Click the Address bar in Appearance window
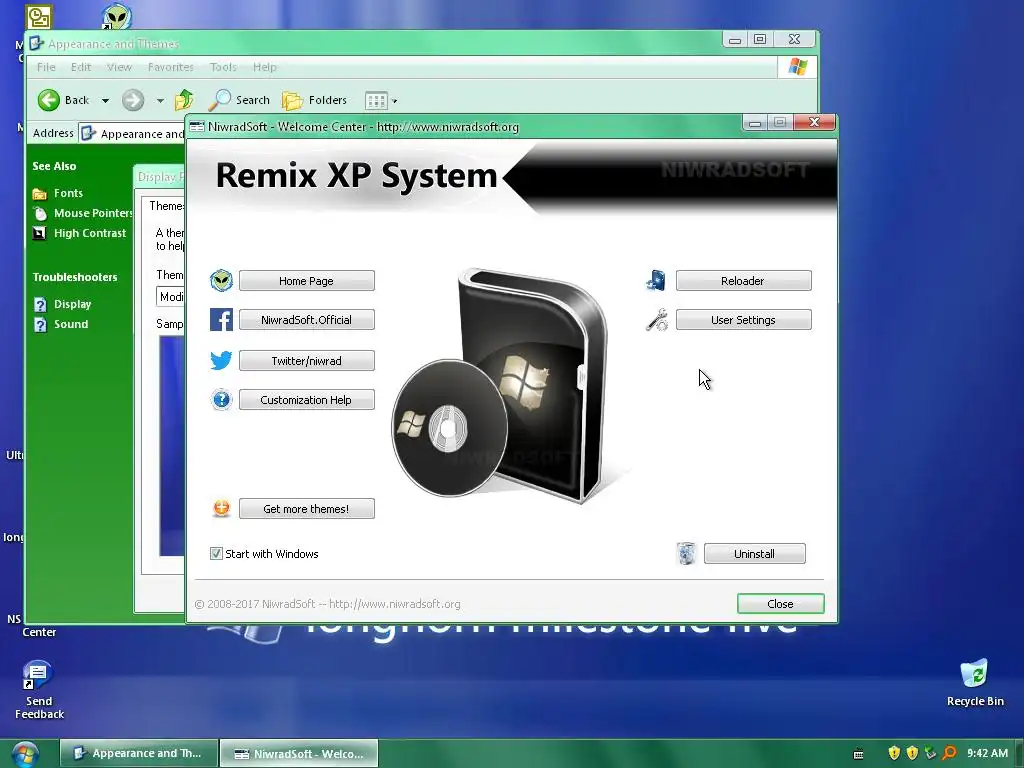Screen dimensions: 1024x768 (131, 133)
